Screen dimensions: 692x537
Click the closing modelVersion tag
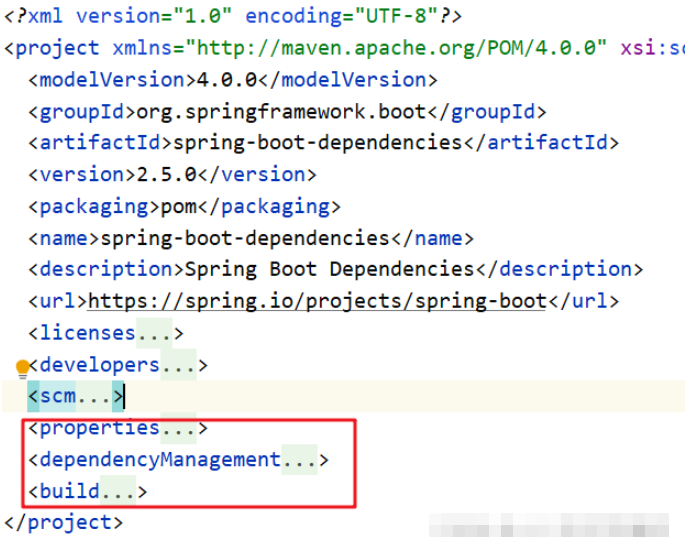click(x=348, y=80)
